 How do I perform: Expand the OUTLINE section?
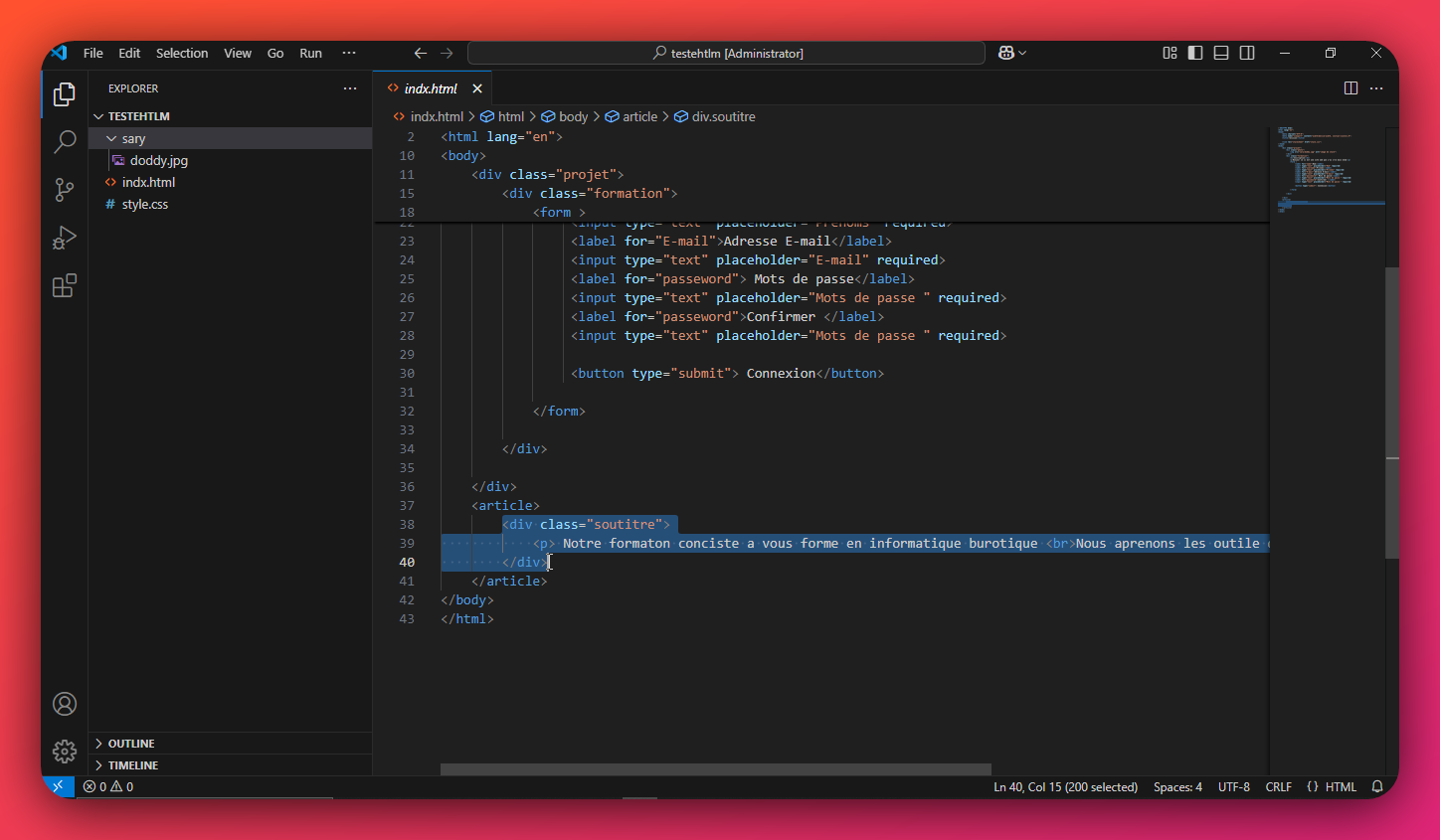coord(130,744)
